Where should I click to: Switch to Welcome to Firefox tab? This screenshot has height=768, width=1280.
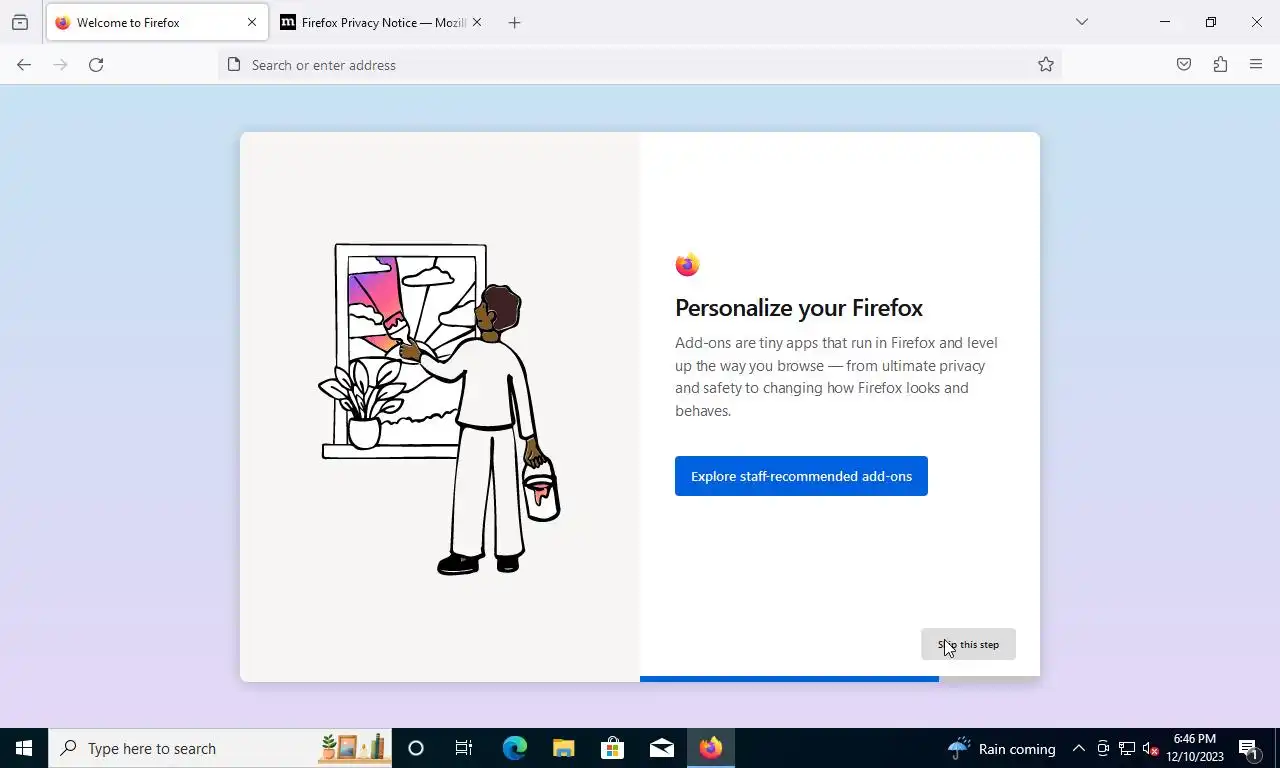pos(157,22)
